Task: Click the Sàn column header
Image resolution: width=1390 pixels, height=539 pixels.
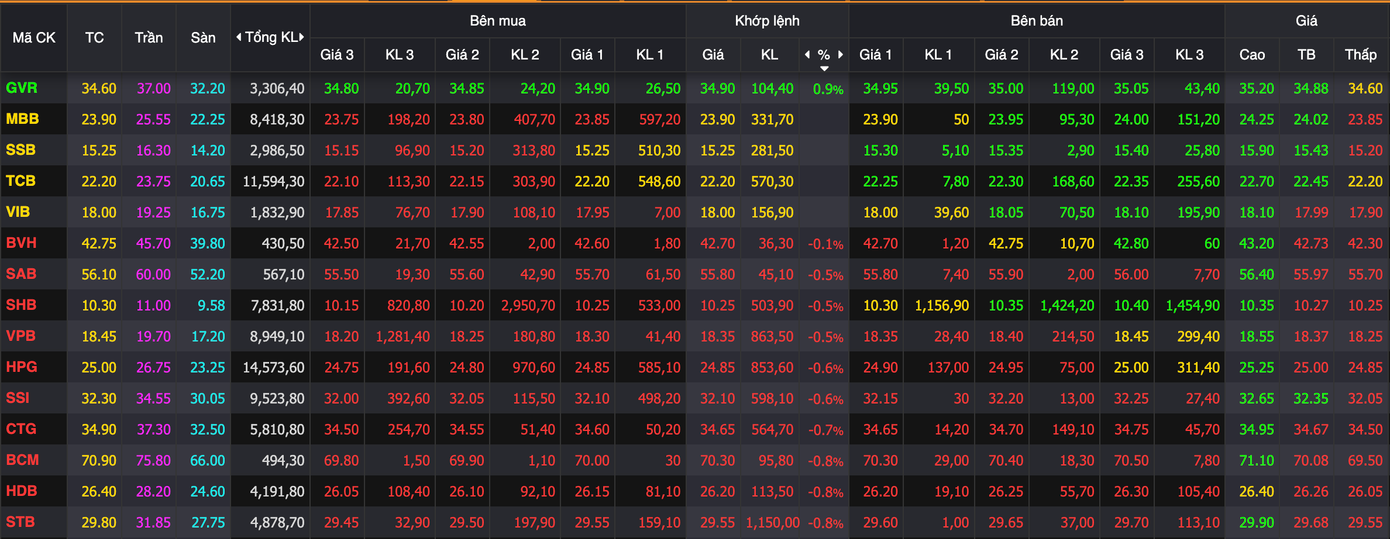Action: click(x=203, y=37)
